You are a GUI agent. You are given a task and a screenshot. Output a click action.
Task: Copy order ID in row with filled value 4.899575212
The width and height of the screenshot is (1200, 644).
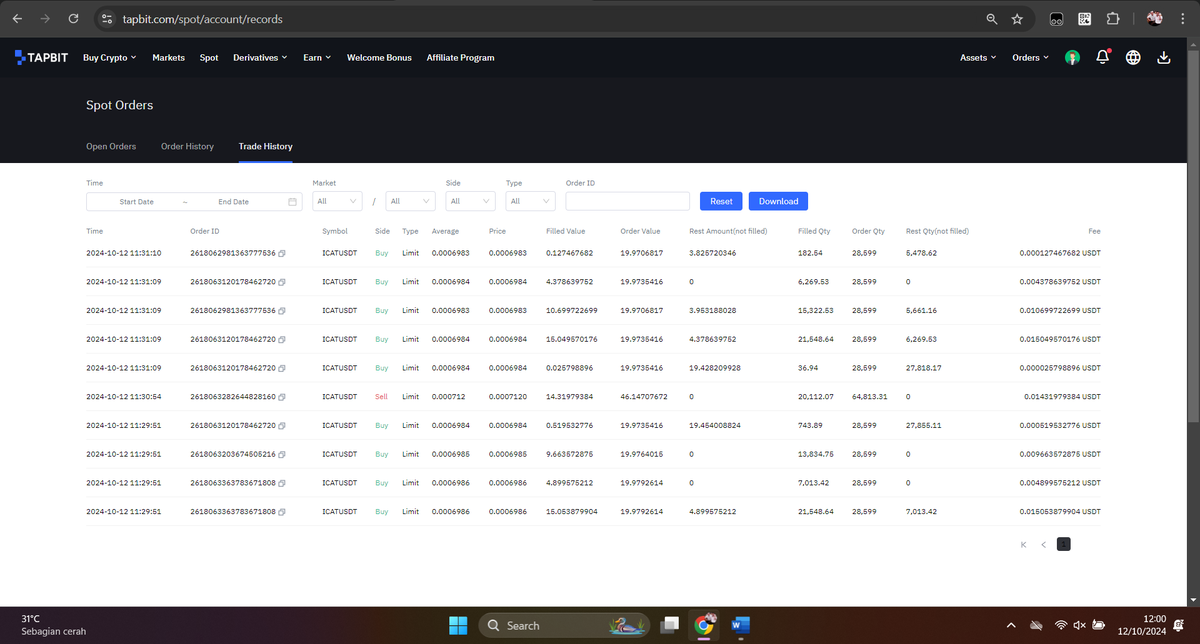coord(283,483)
